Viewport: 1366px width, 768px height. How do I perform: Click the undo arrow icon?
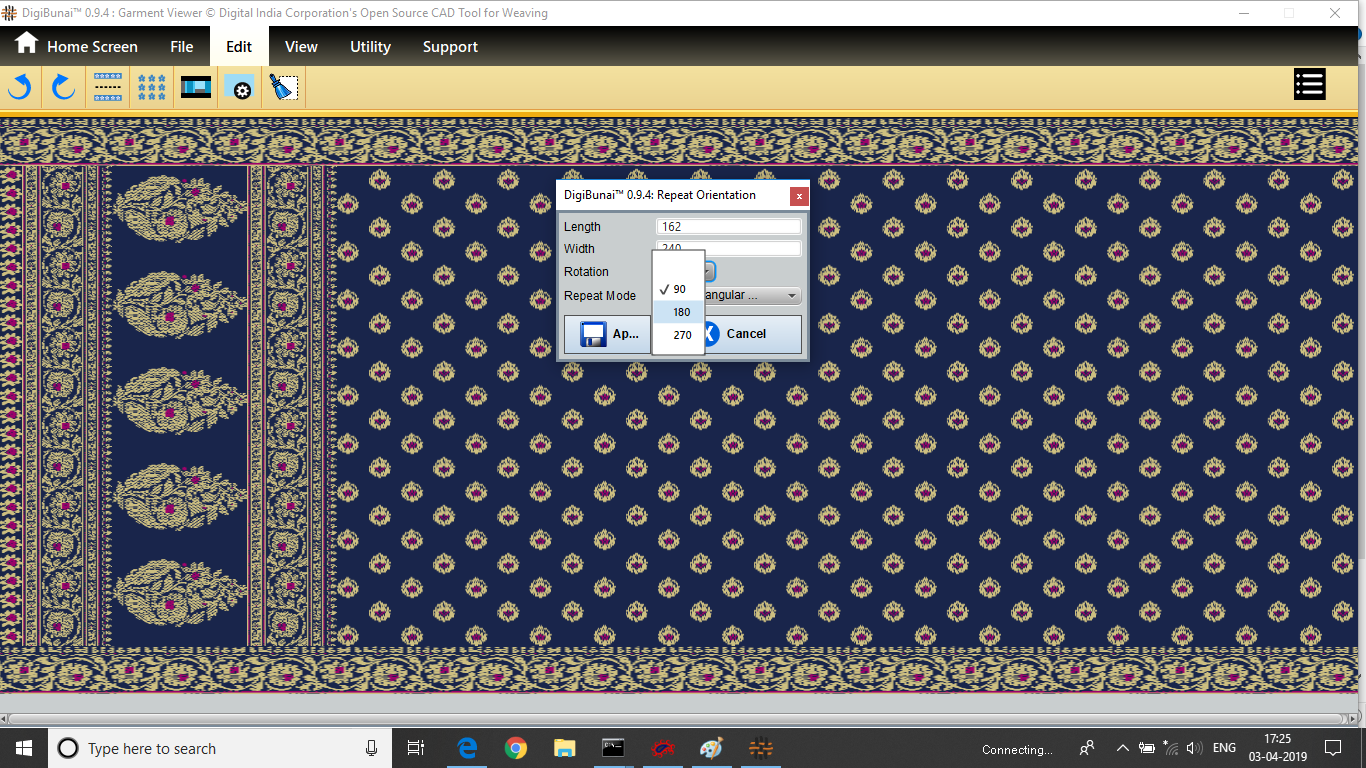[20, 88]
